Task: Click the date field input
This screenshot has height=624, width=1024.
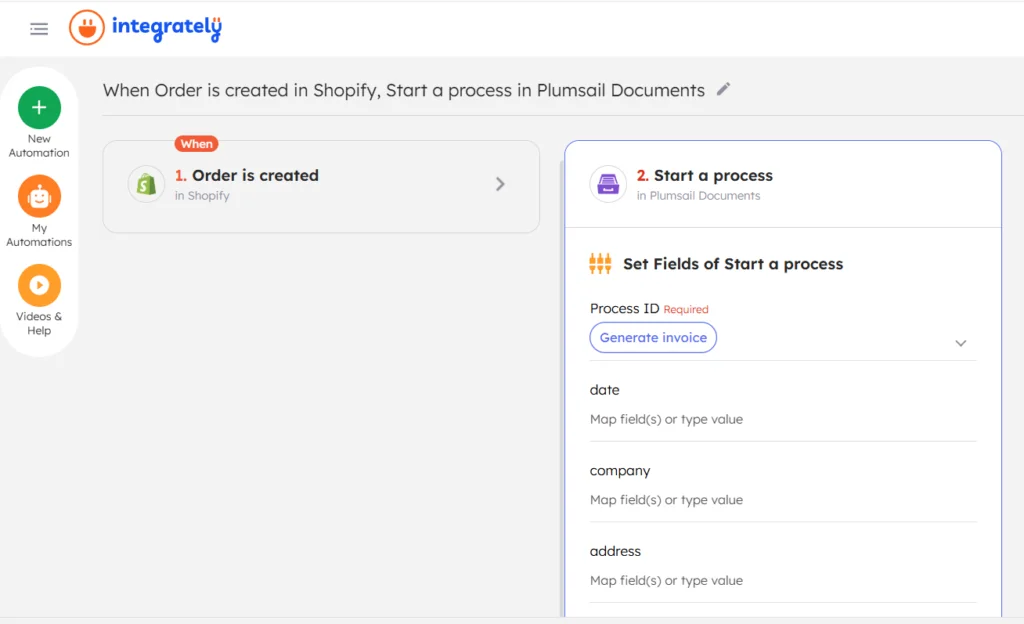Action: click(783, 418)
